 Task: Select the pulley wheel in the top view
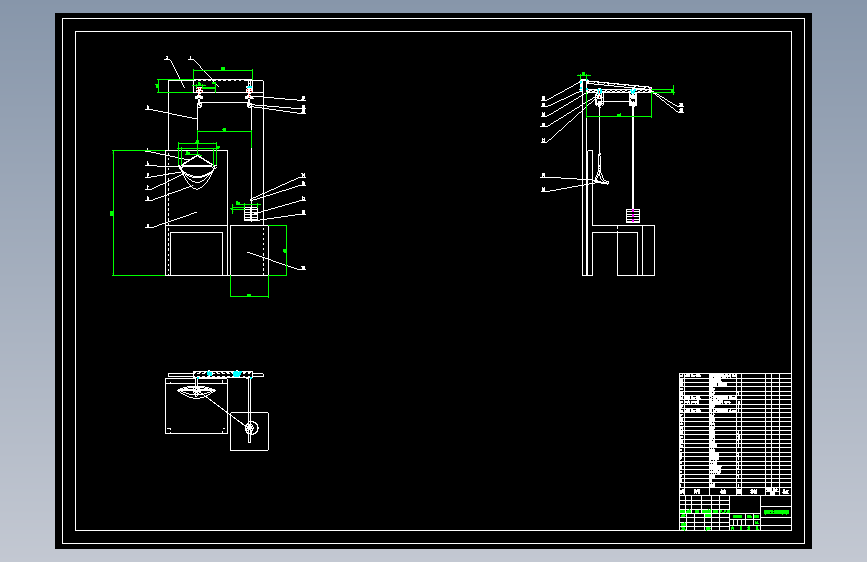251,428
